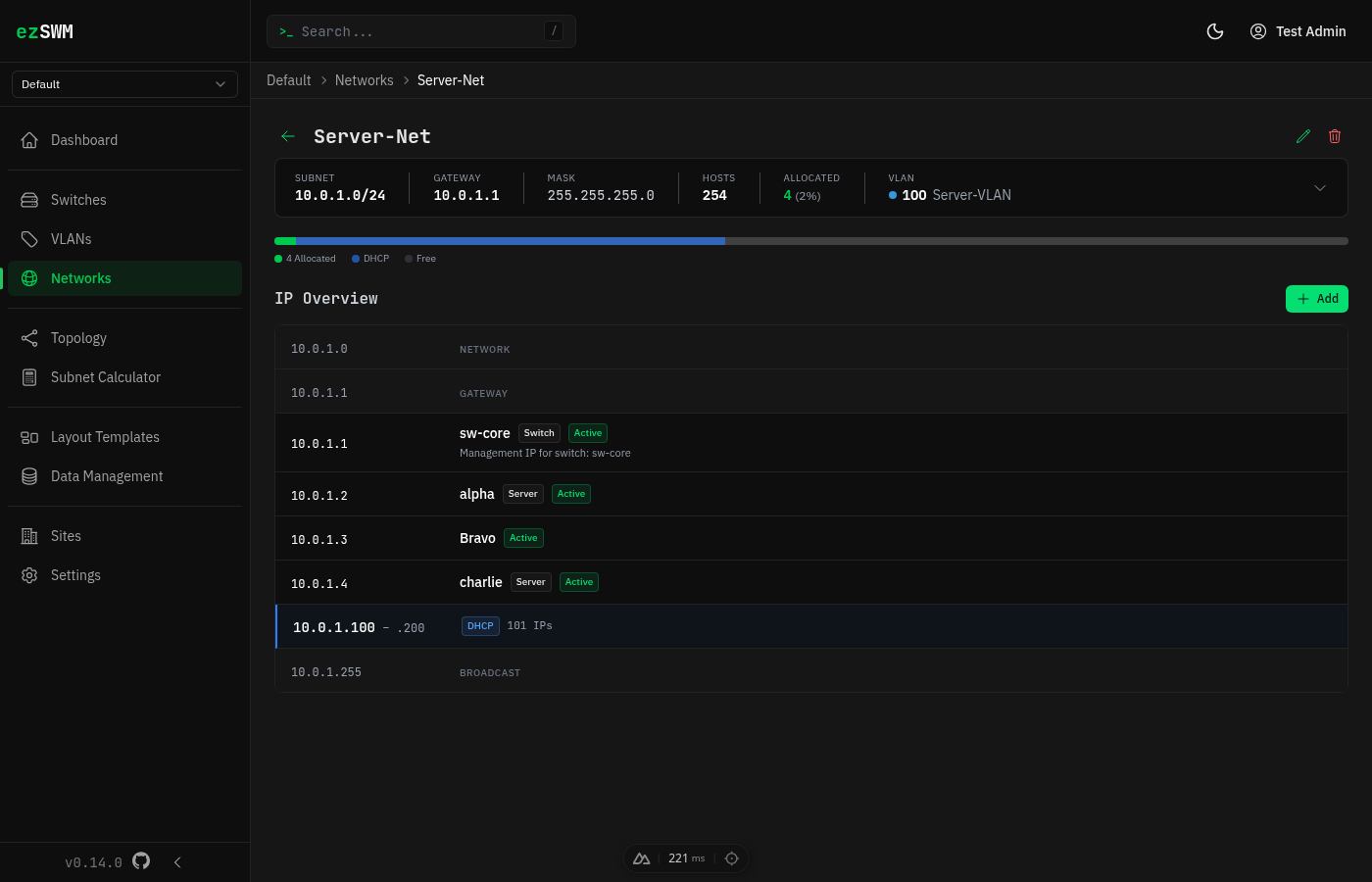Click the user avatar icon
This screenshot has height=882, width=1372.
[1258, 31]
